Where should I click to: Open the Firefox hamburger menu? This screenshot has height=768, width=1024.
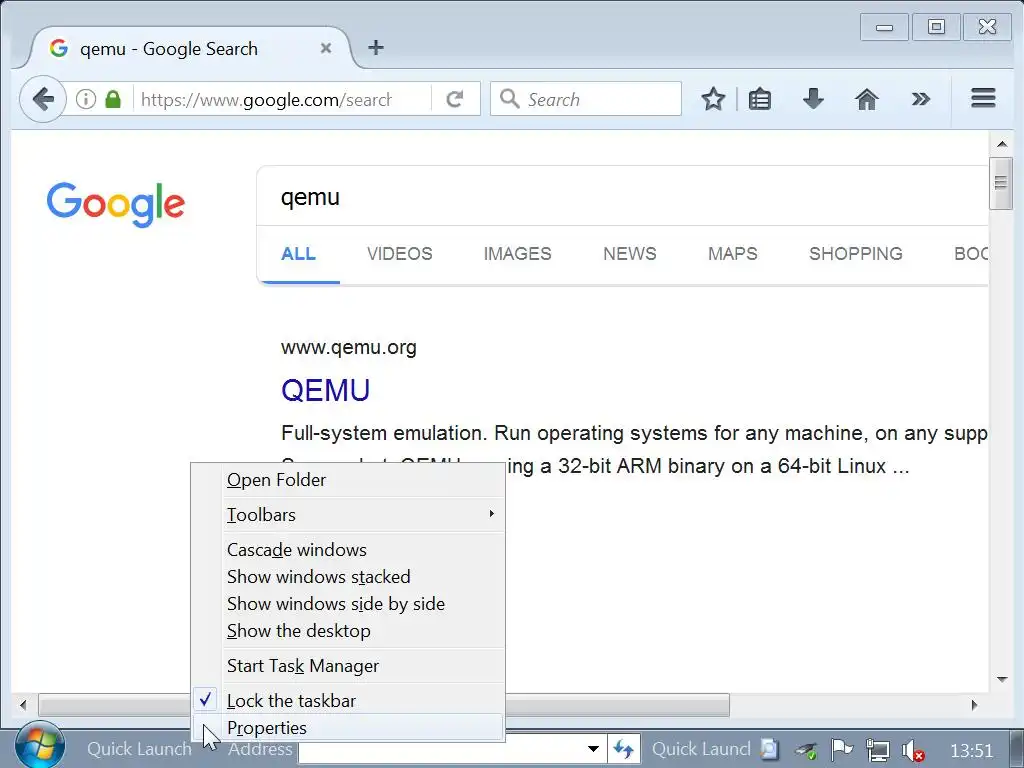click(x=983, y=99)
